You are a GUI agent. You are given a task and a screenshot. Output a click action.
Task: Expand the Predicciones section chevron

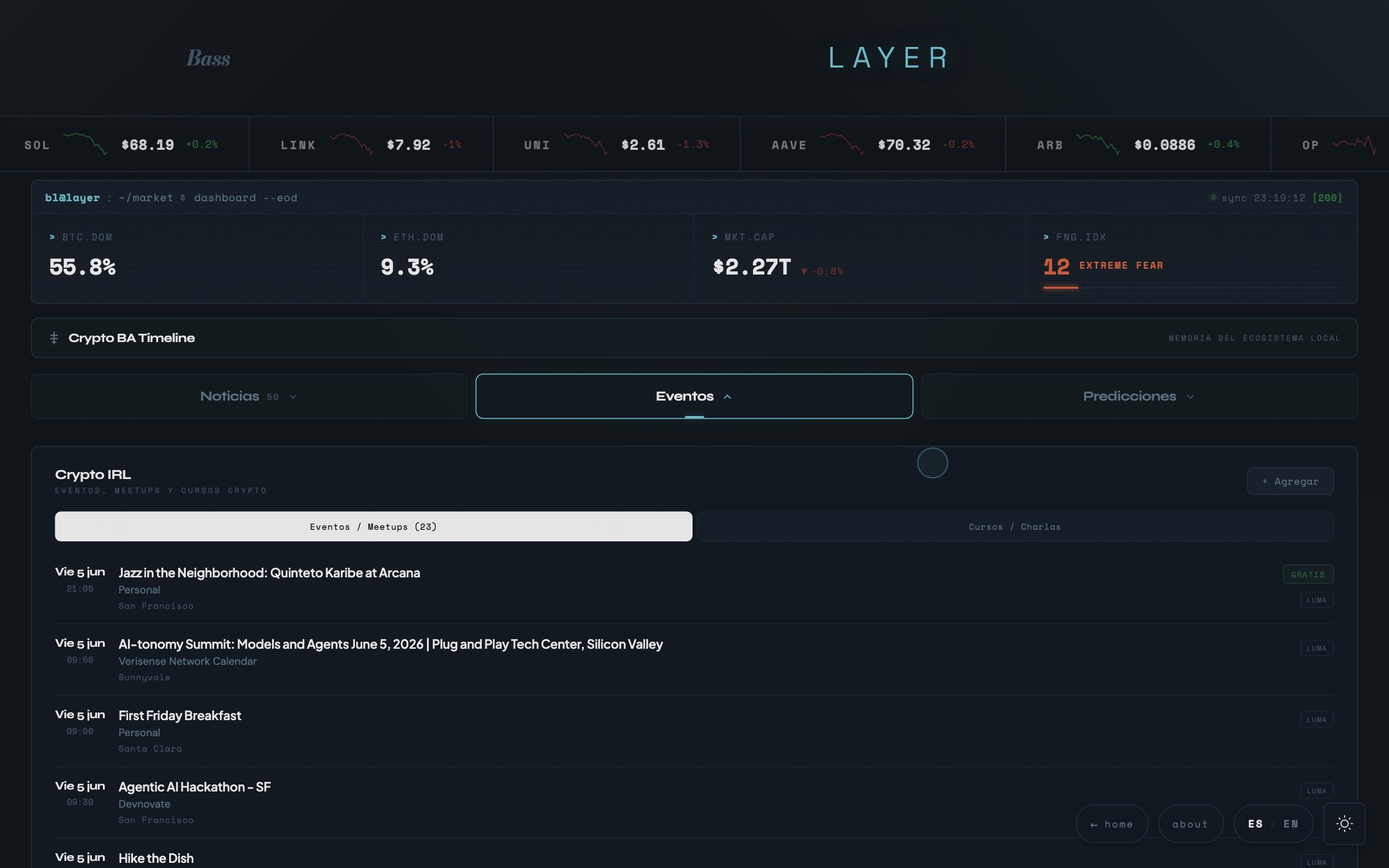1190,397
